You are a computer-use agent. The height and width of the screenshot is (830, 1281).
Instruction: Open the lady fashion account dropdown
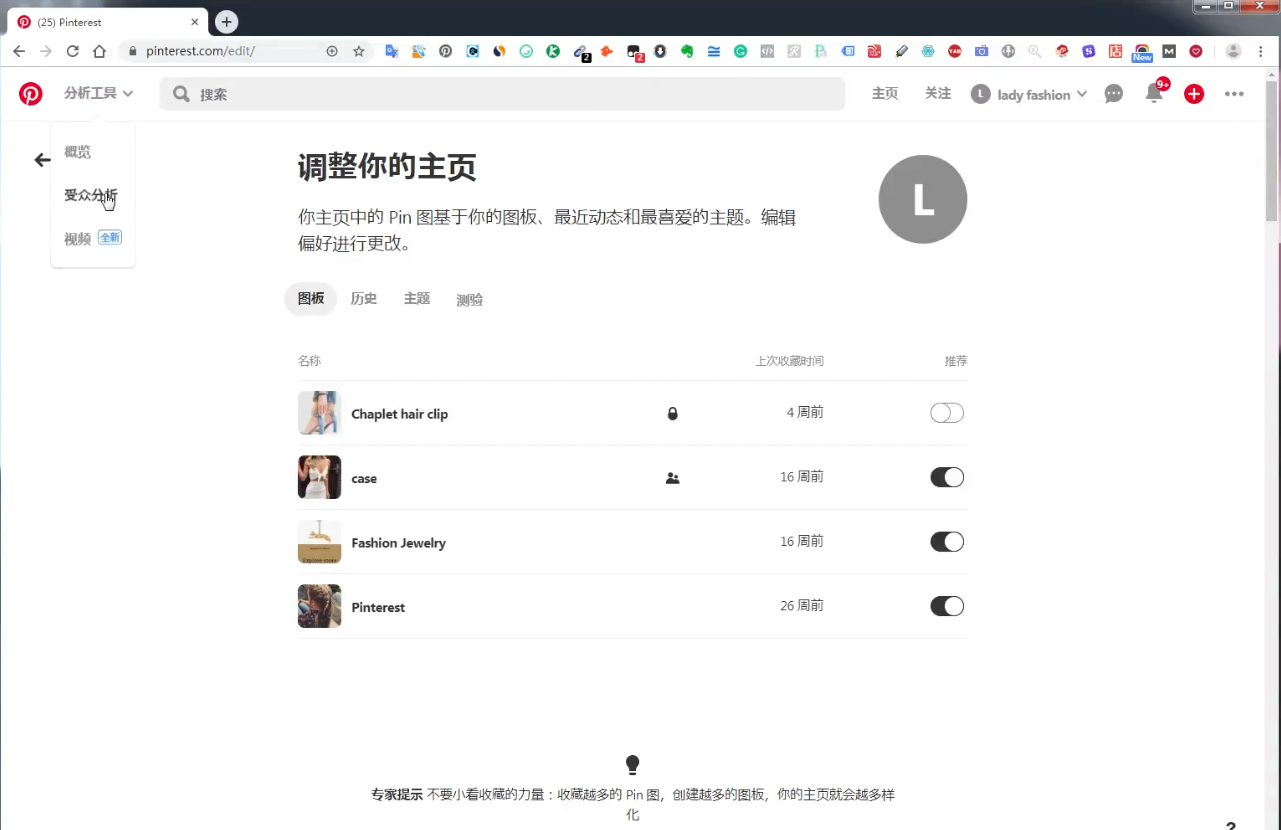tap(1029, 94)
